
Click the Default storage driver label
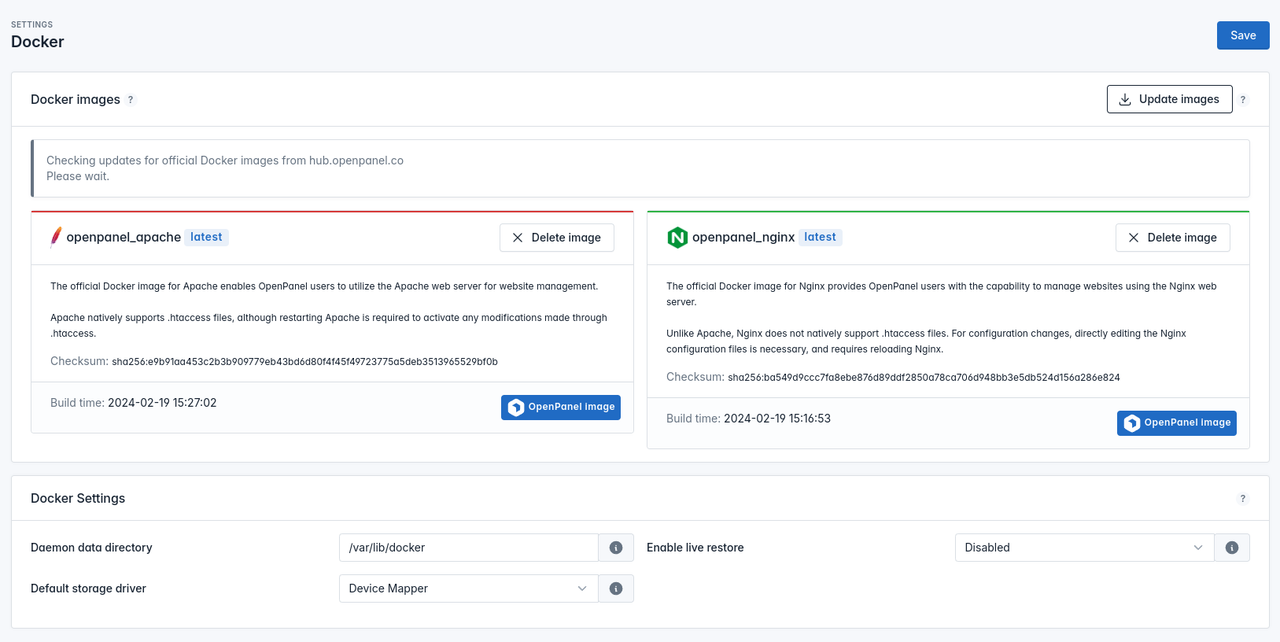coord(88,588)
